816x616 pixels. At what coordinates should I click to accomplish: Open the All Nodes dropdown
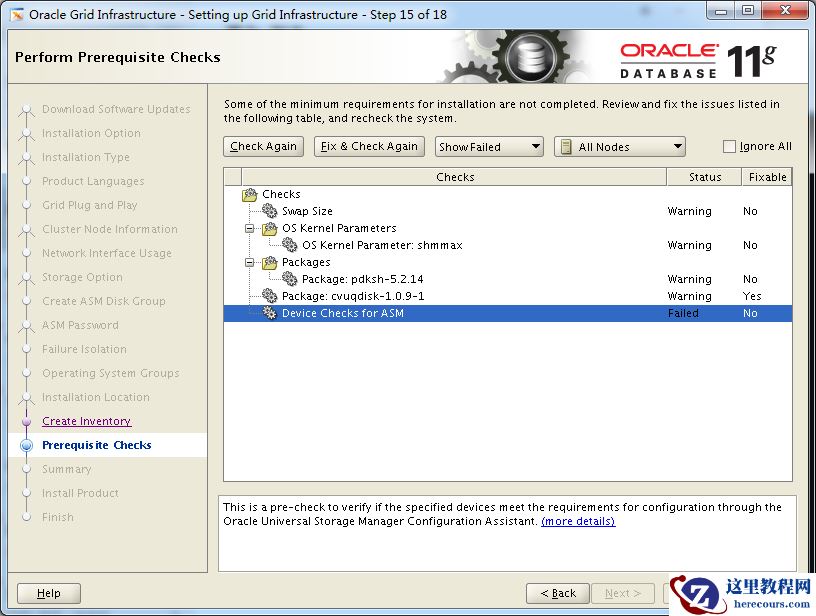tap(620, 147)
